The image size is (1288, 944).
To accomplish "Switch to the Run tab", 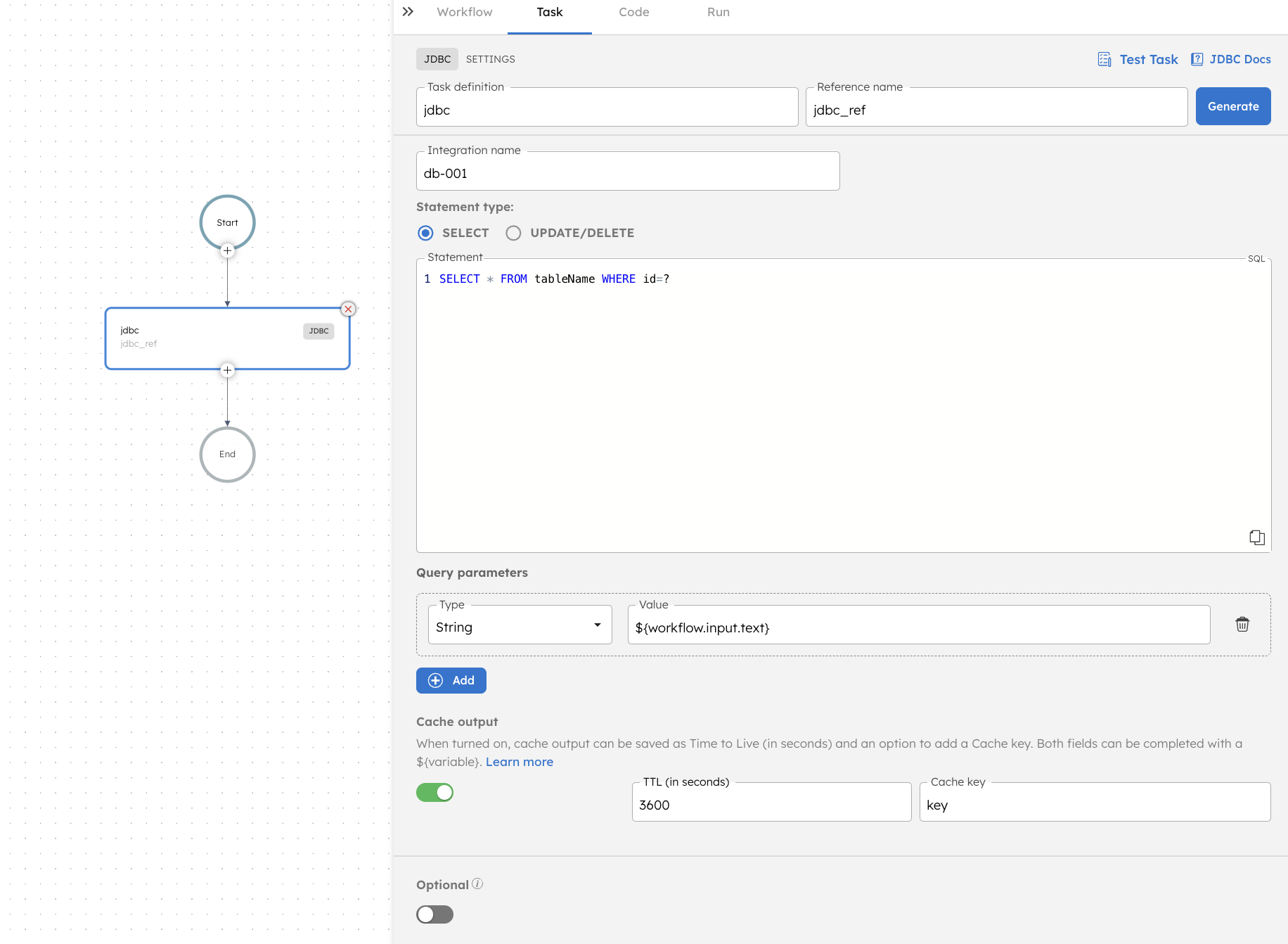I will point(719,12).
